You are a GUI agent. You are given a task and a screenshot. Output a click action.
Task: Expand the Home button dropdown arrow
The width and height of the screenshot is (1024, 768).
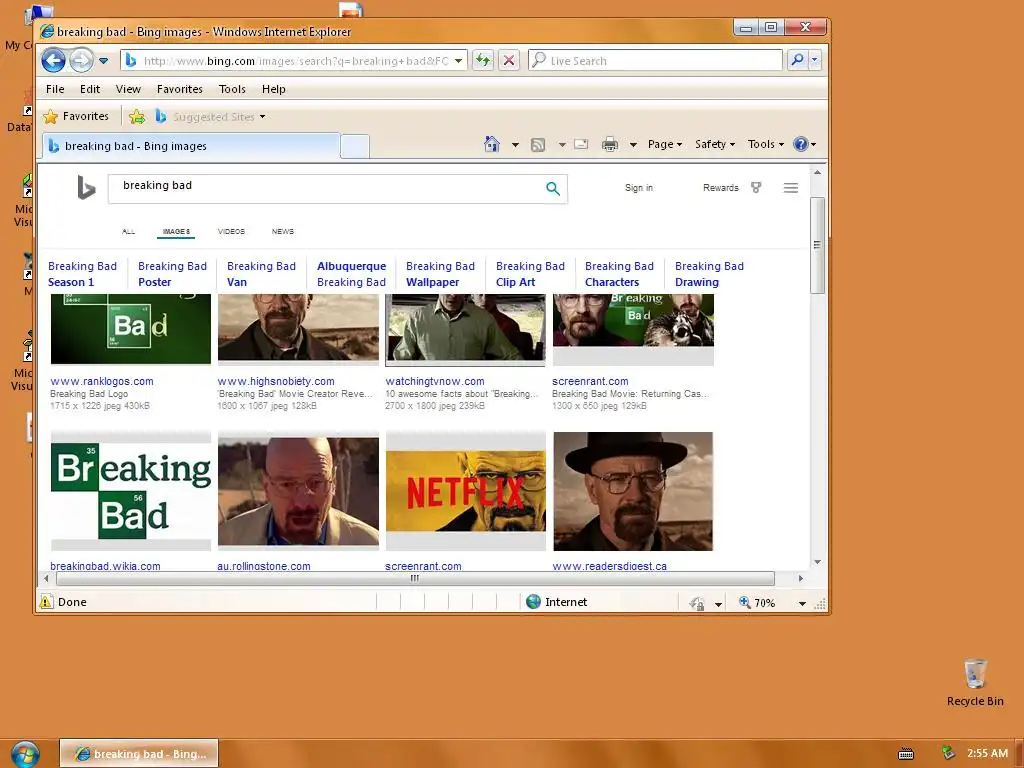pos(515,145)
